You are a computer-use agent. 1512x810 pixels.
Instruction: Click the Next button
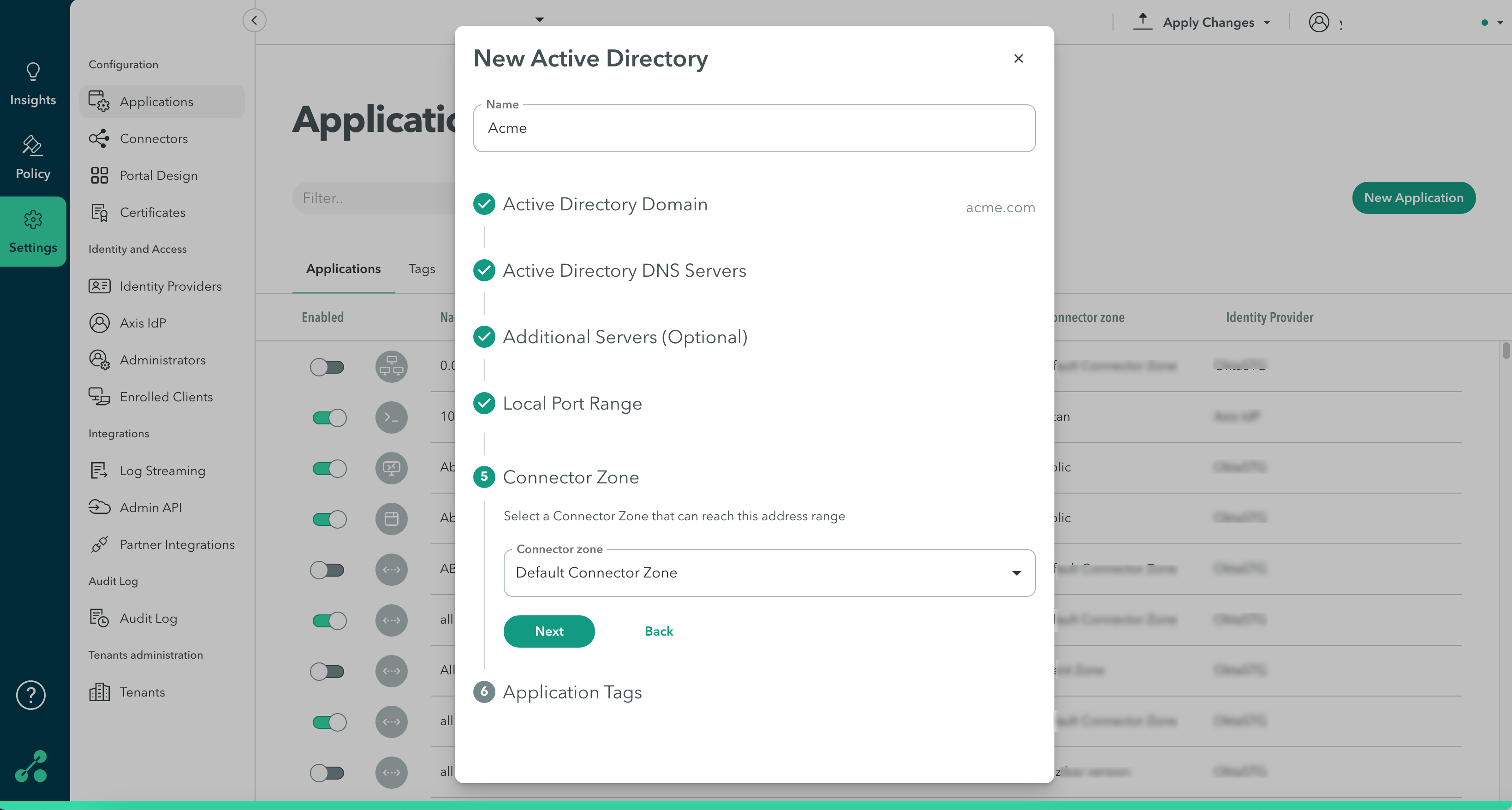tap(549, 631)
